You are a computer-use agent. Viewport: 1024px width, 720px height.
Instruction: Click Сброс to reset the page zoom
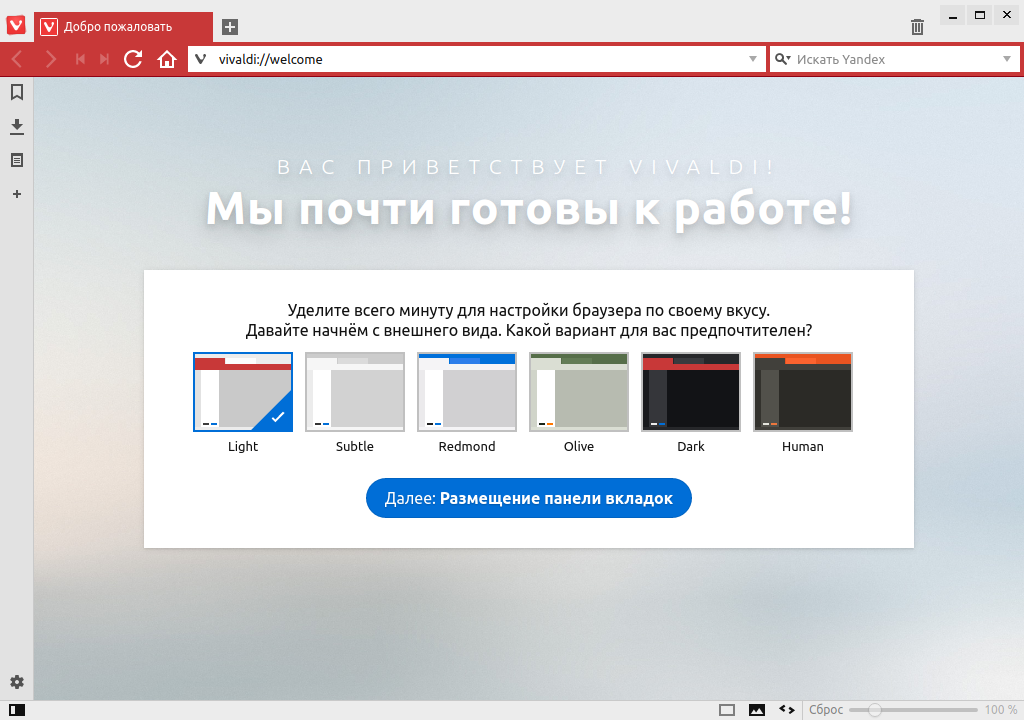click(826, 708)
